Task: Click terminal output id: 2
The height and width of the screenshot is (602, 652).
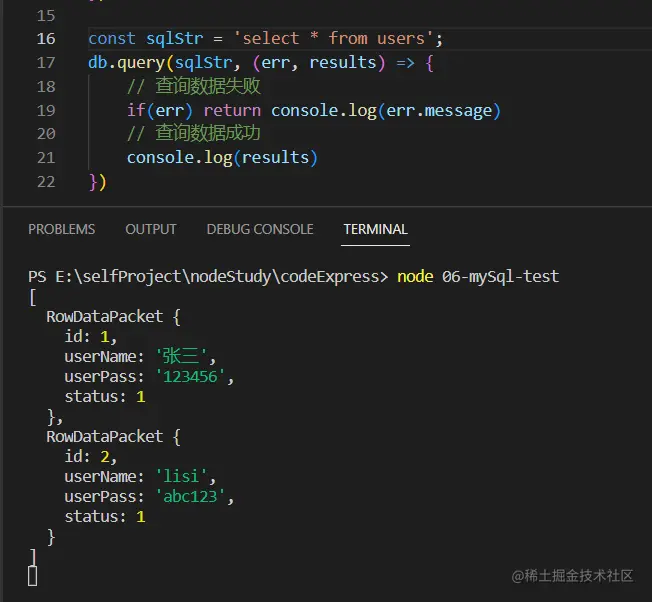Action: 91,457
